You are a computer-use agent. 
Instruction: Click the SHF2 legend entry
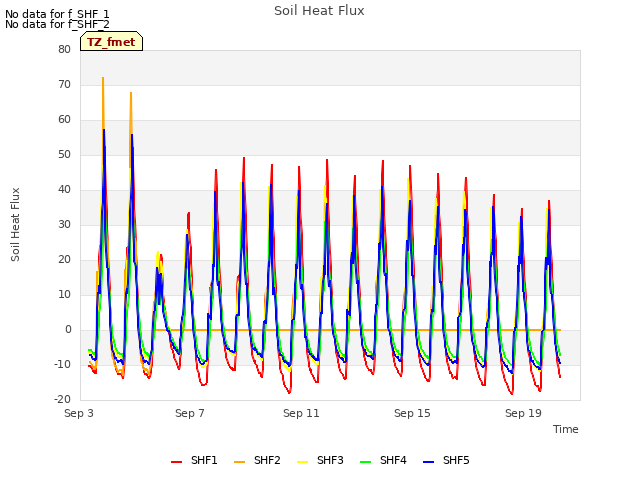pyautogui.click(x=257, y=460)
